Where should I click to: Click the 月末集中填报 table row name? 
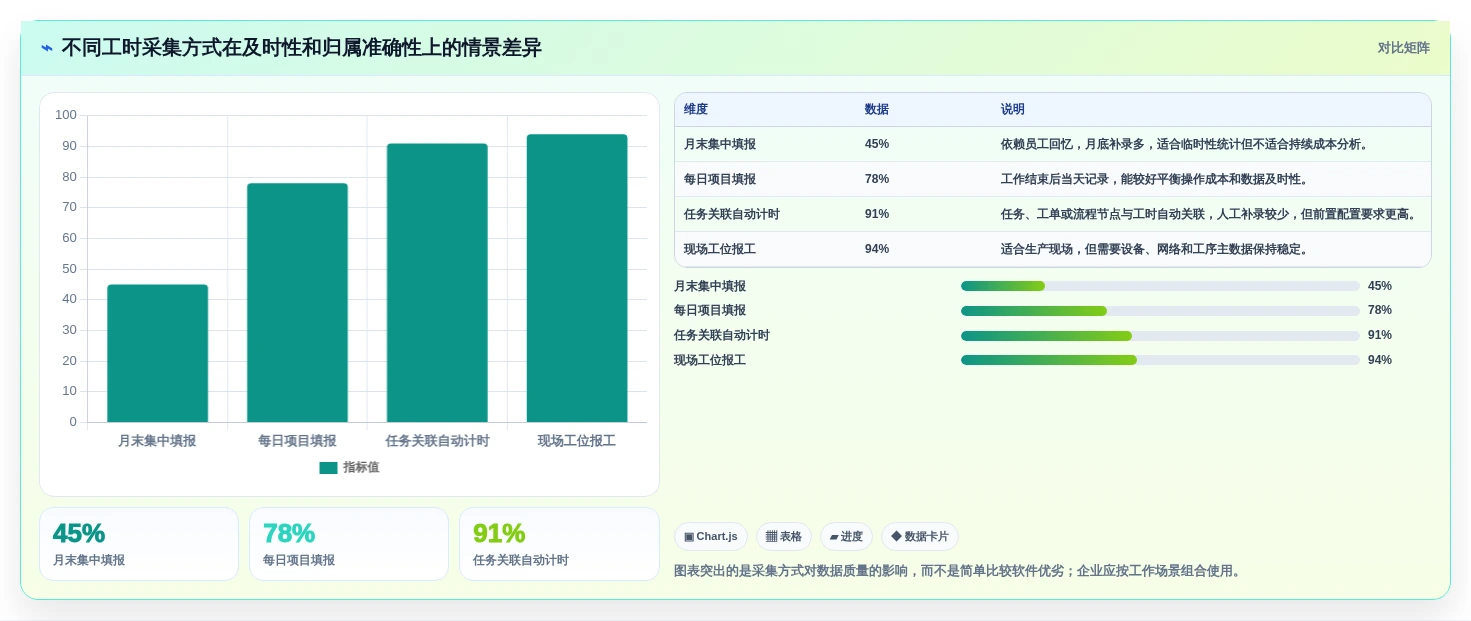pyautogui.click(x=720, y=144)
